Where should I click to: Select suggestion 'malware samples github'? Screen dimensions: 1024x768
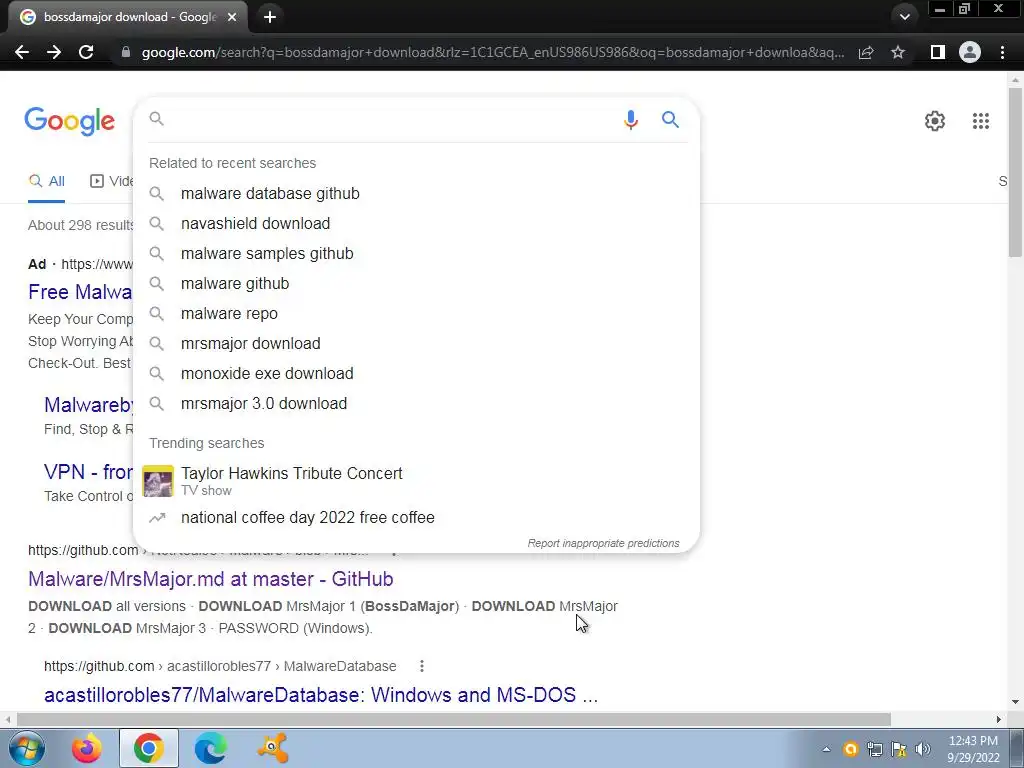[x=416, y=253]
